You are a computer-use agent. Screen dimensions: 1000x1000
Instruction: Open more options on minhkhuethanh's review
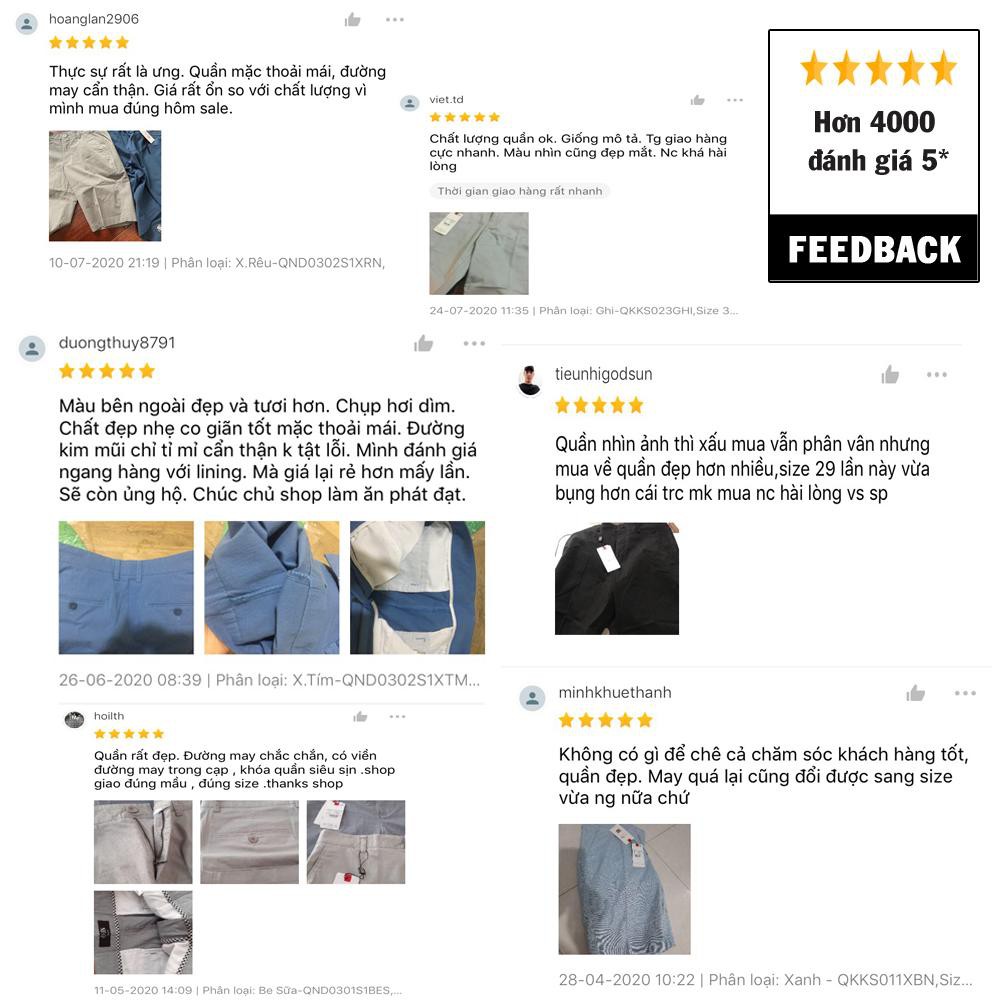click(966, 693)
